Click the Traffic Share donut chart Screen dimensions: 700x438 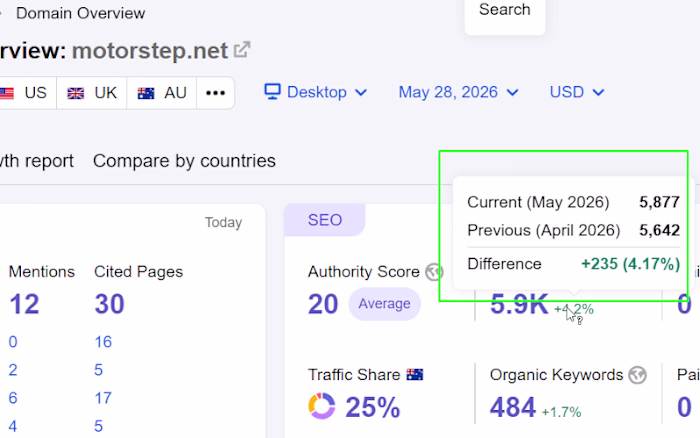(x=321, y=406)
